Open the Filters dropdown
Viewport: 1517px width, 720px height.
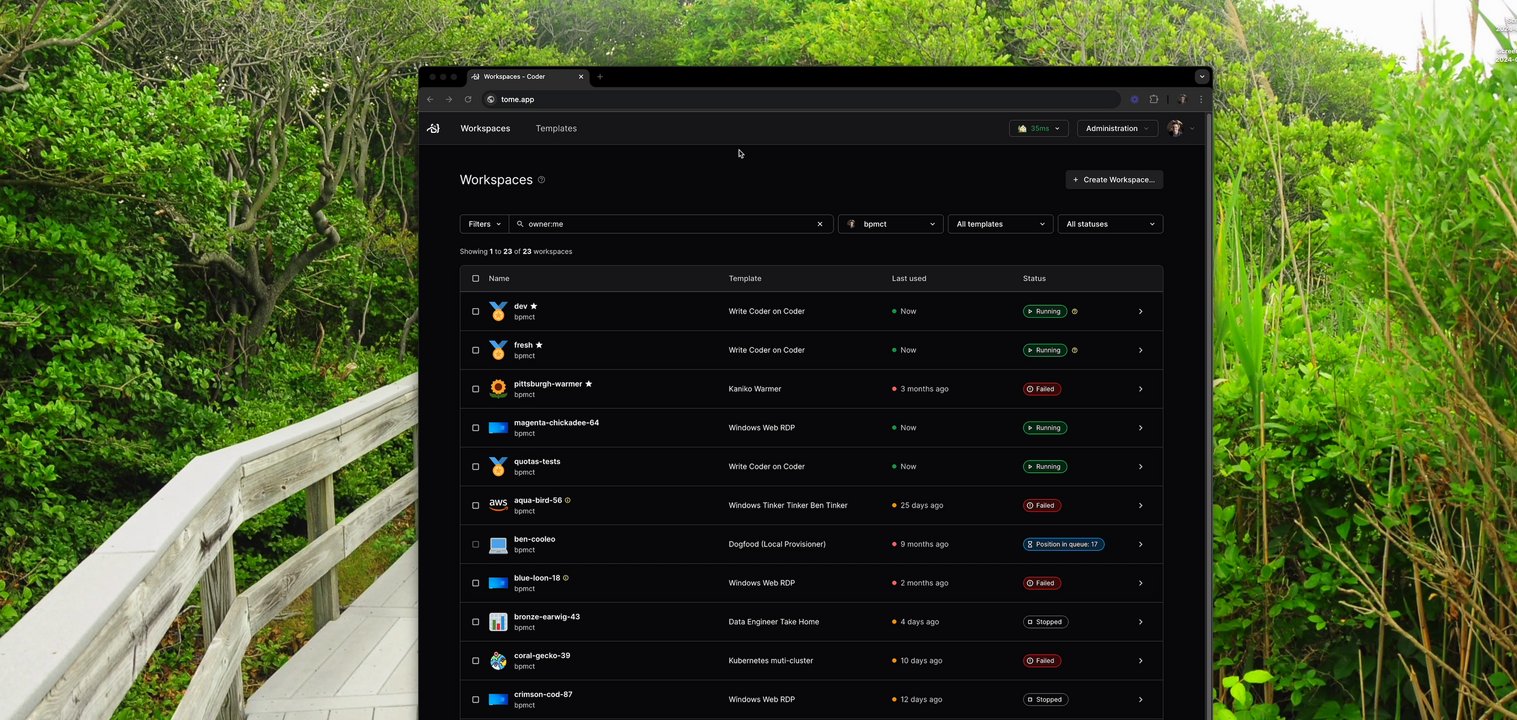click(484, 224)
